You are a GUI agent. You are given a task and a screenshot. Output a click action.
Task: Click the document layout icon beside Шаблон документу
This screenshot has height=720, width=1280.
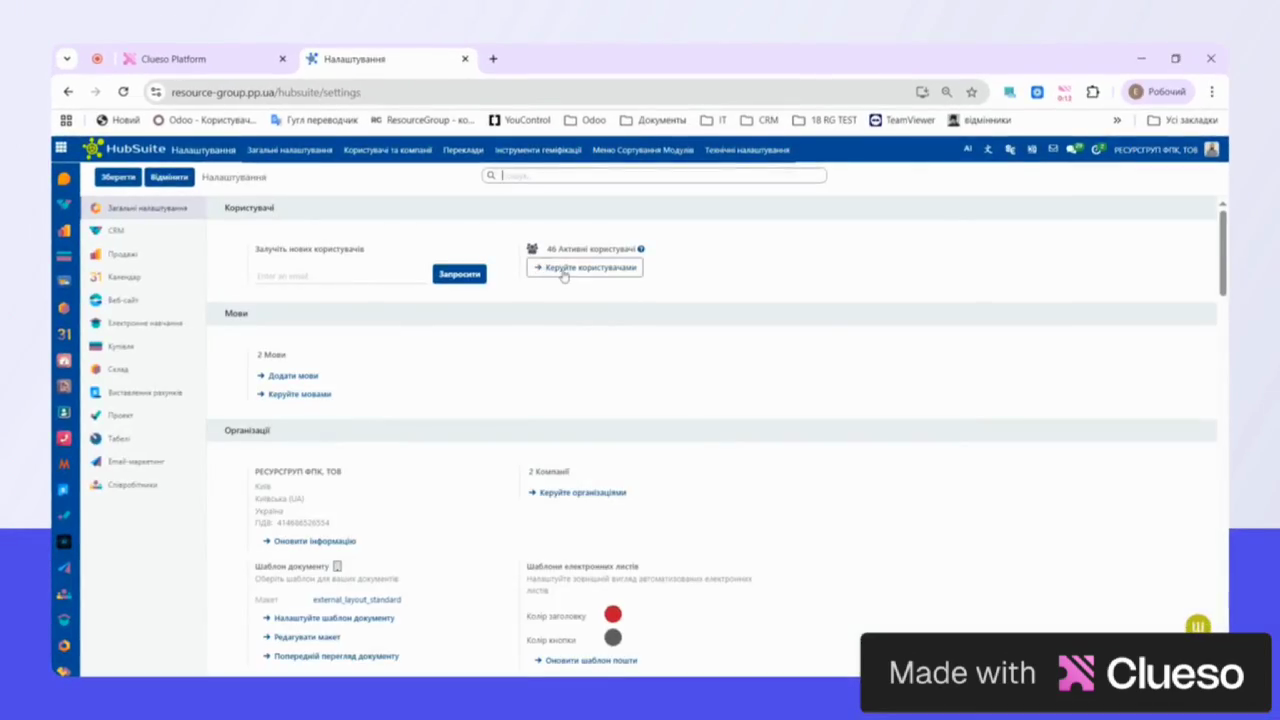point(337,566)
